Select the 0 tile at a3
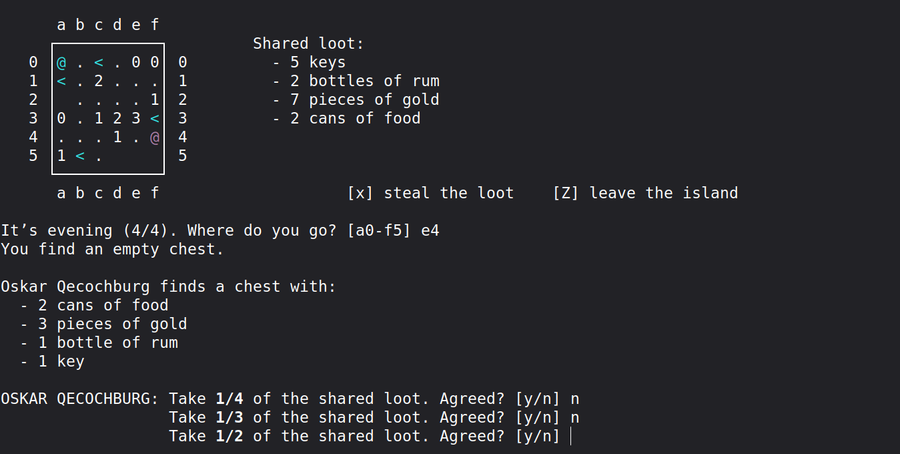900x454 pixels. (61, 119)
